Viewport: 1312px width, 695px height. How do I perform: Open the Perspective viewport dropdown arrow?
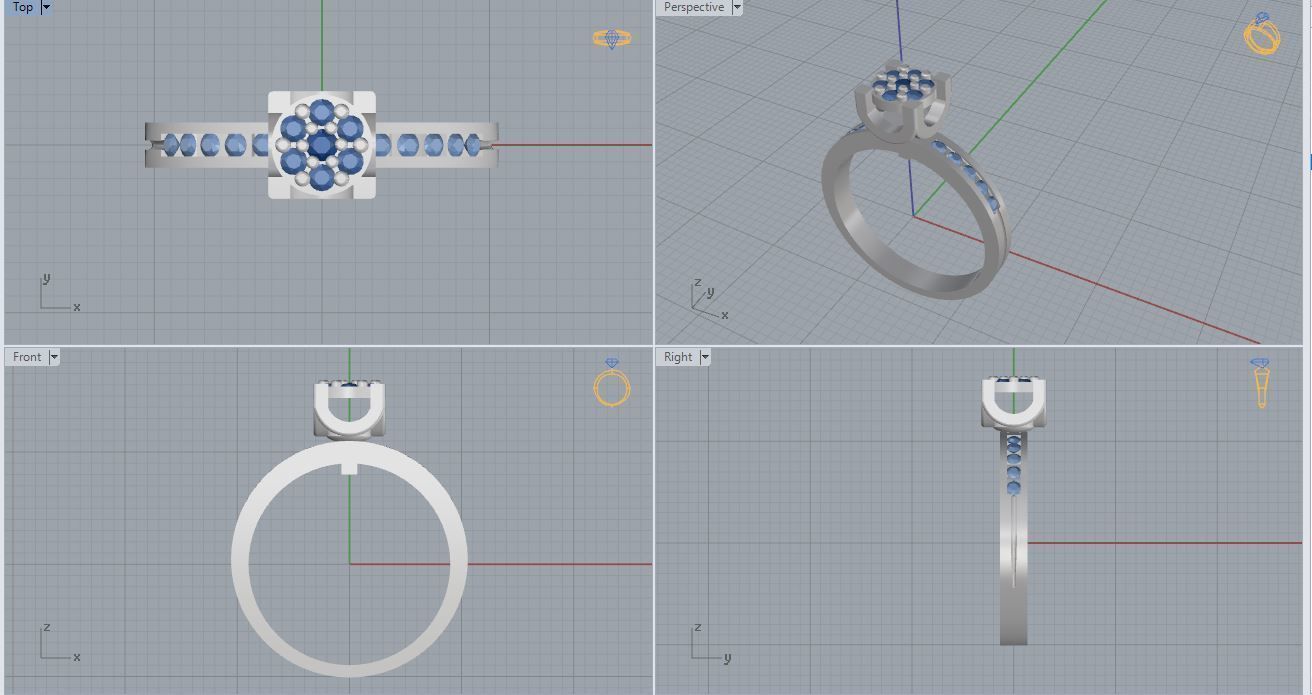(x=737, y=7)
